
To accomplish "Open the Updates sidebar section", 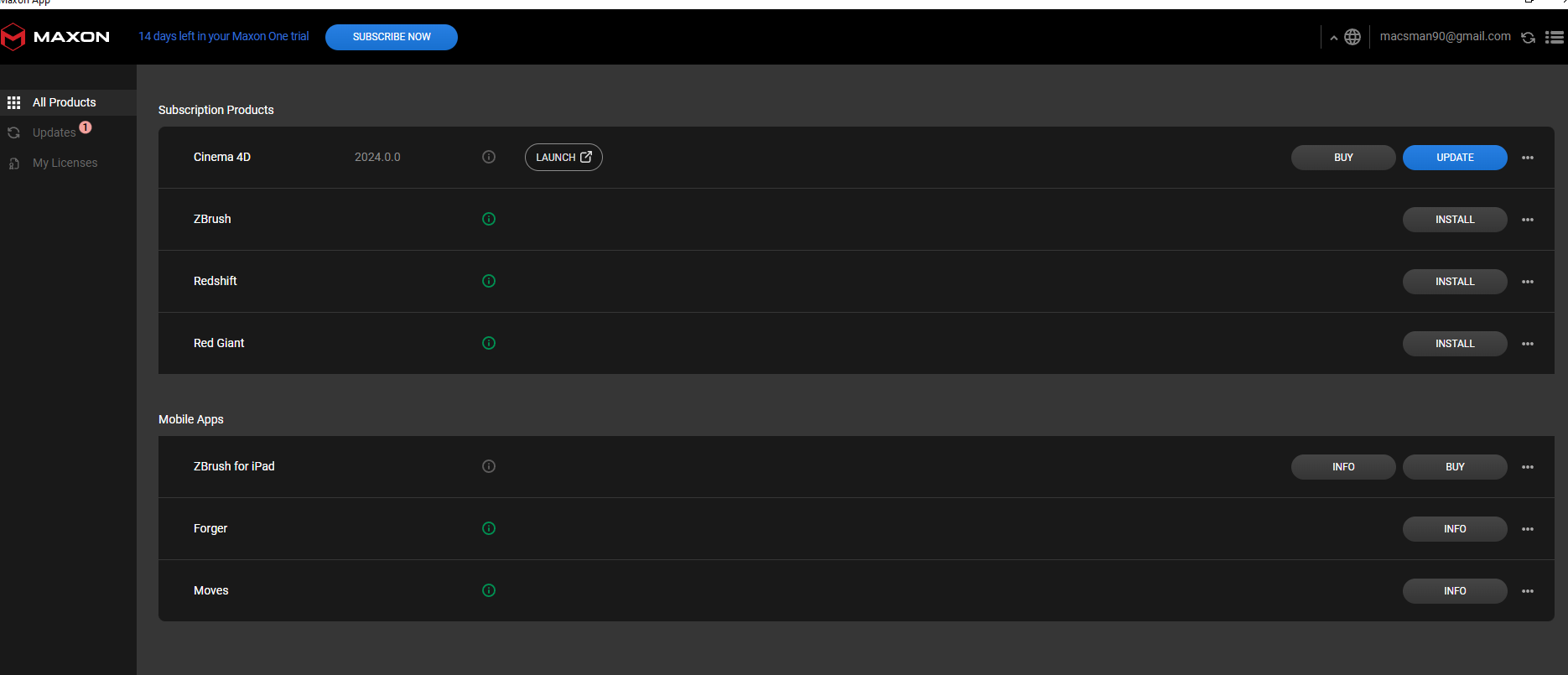I will 54,132.
